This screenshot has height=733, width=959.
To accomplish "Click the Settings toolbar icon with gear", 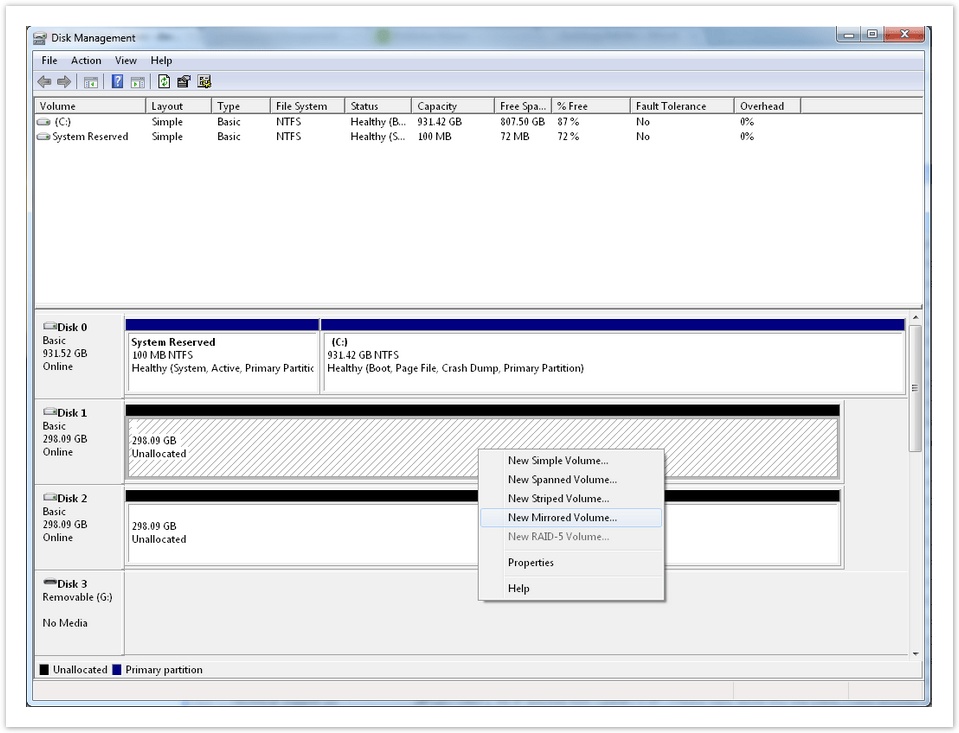I will (x=205, y=82).
